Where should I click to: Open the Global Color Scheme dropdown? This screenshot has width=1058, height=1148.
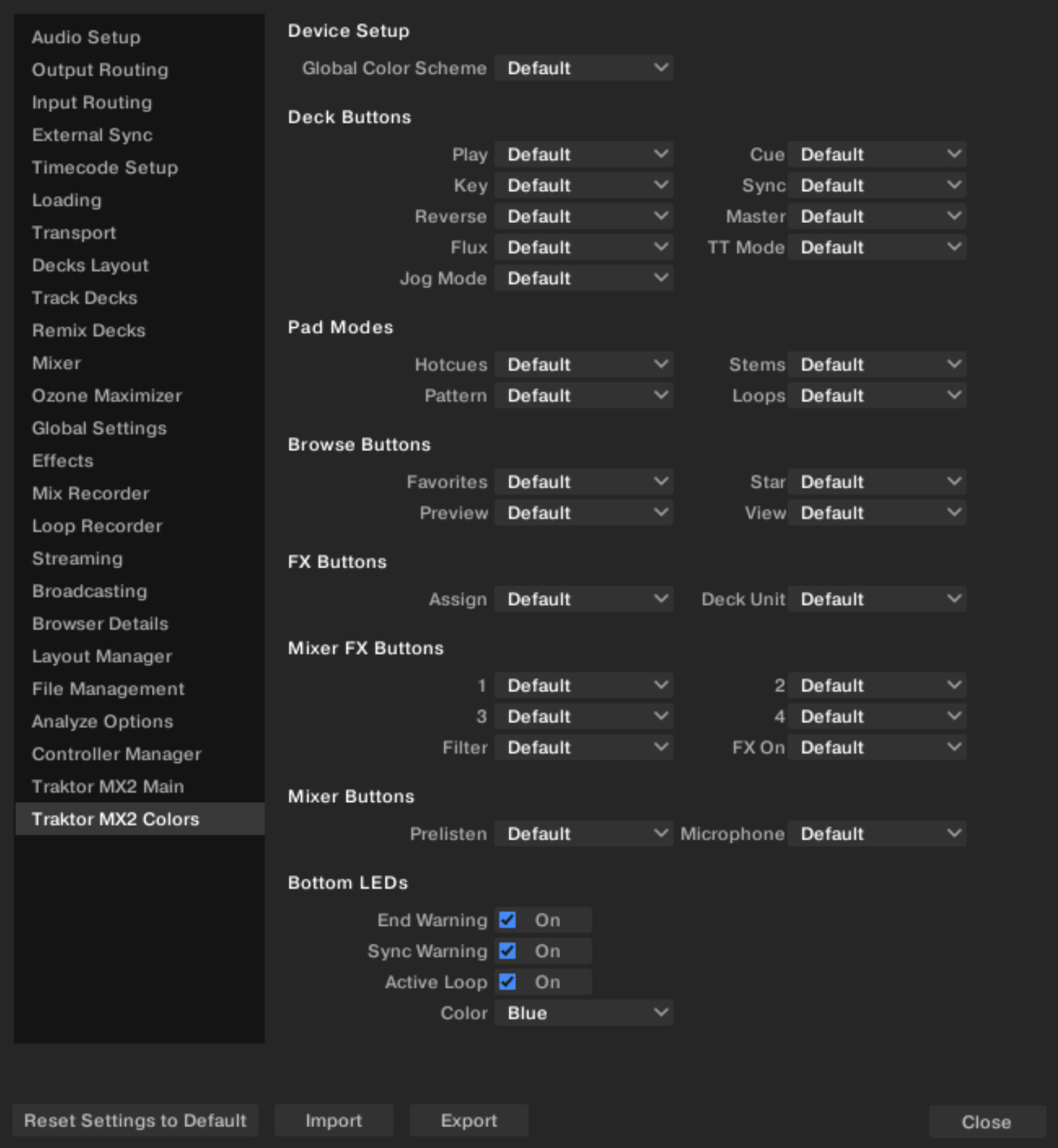584,68
